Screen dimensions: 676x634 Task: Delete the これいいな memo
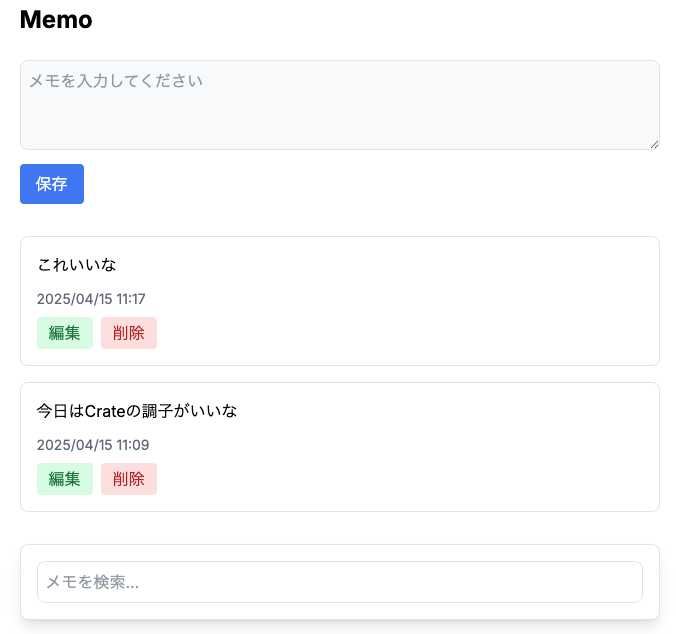(x=129, y=333)
